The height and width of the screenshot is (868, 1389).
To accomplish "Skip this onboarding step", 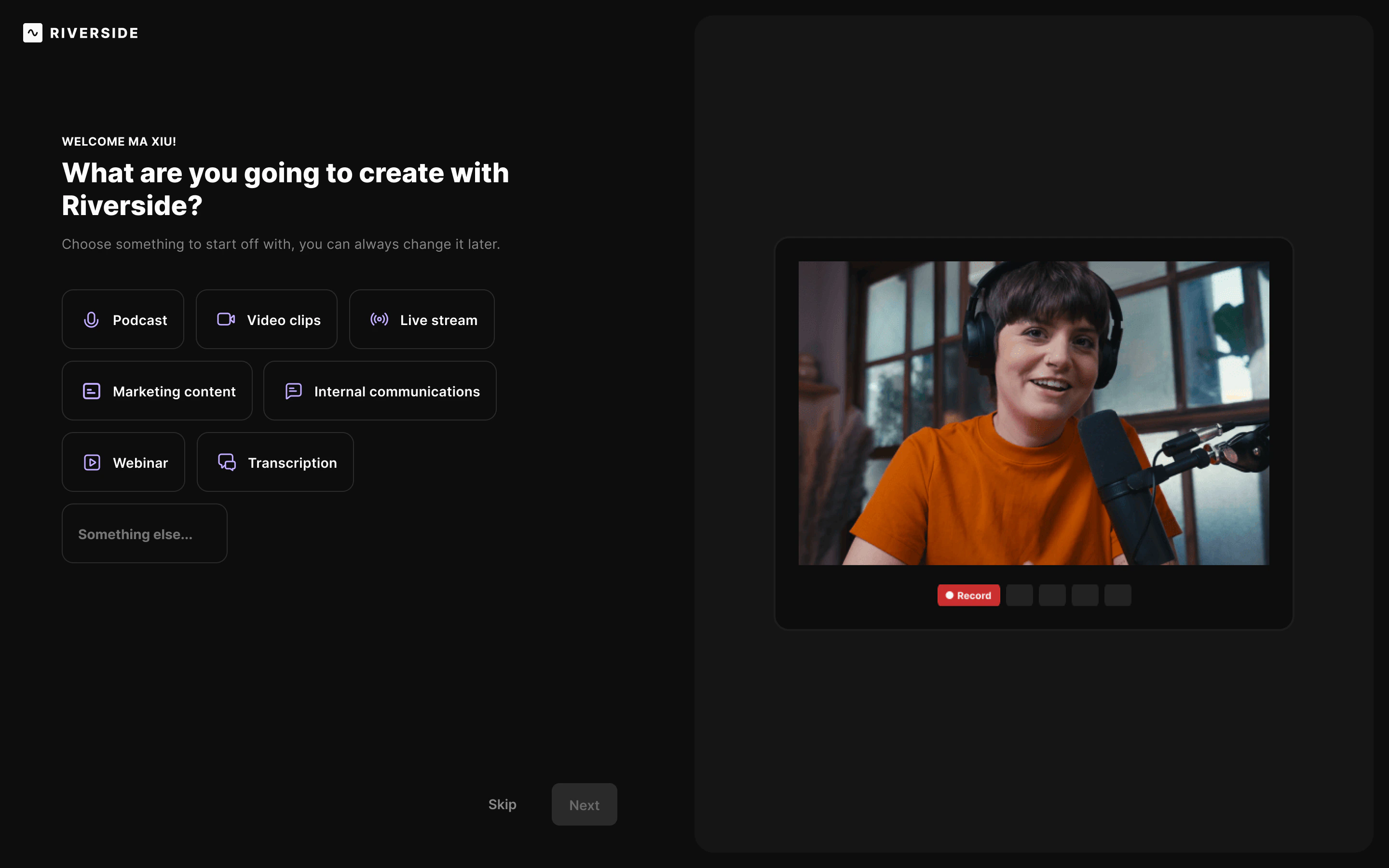I will [x=502, y=804].
